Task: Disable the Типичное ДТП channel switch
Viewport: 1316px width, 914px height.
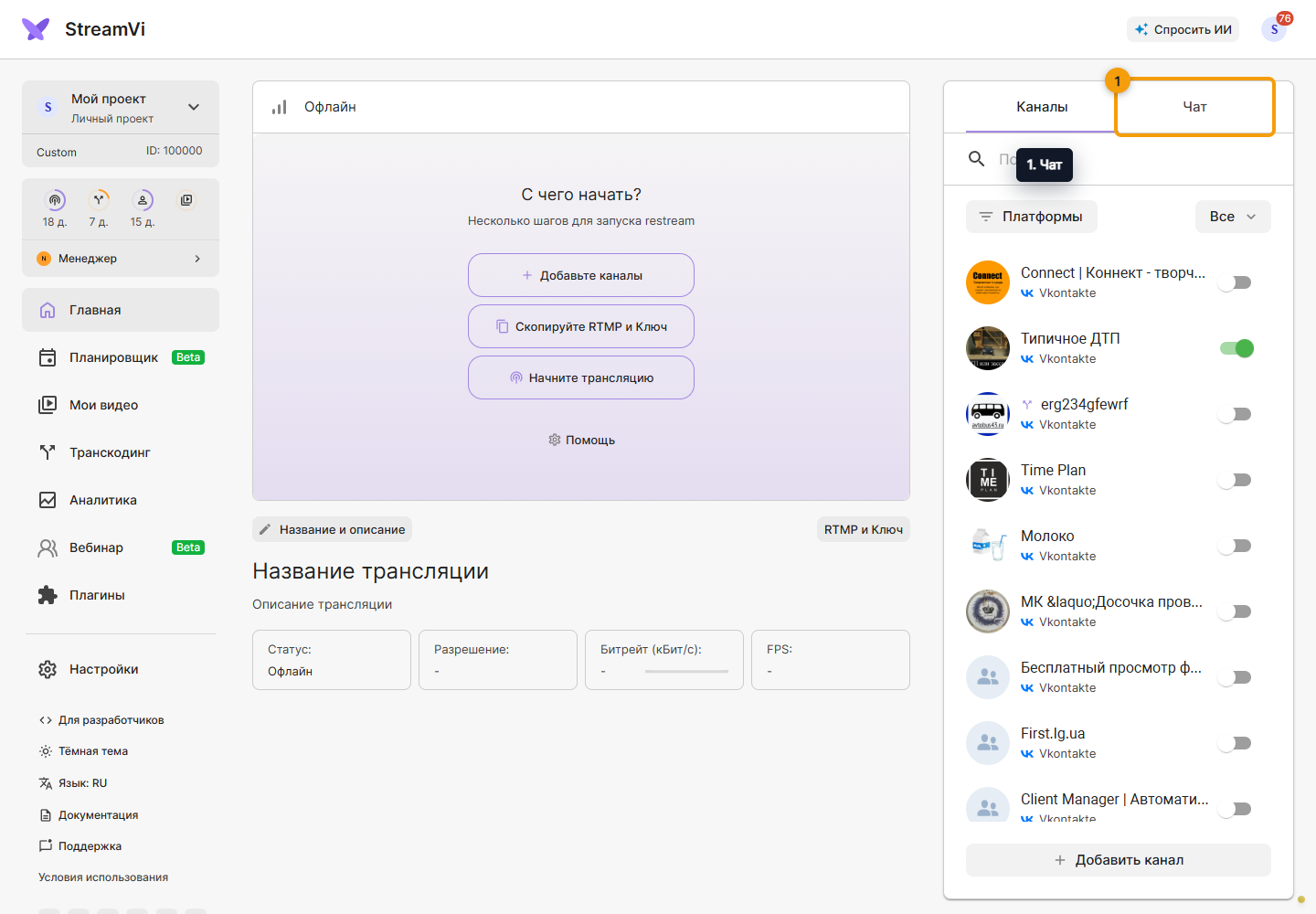Action: point(1236,348)
